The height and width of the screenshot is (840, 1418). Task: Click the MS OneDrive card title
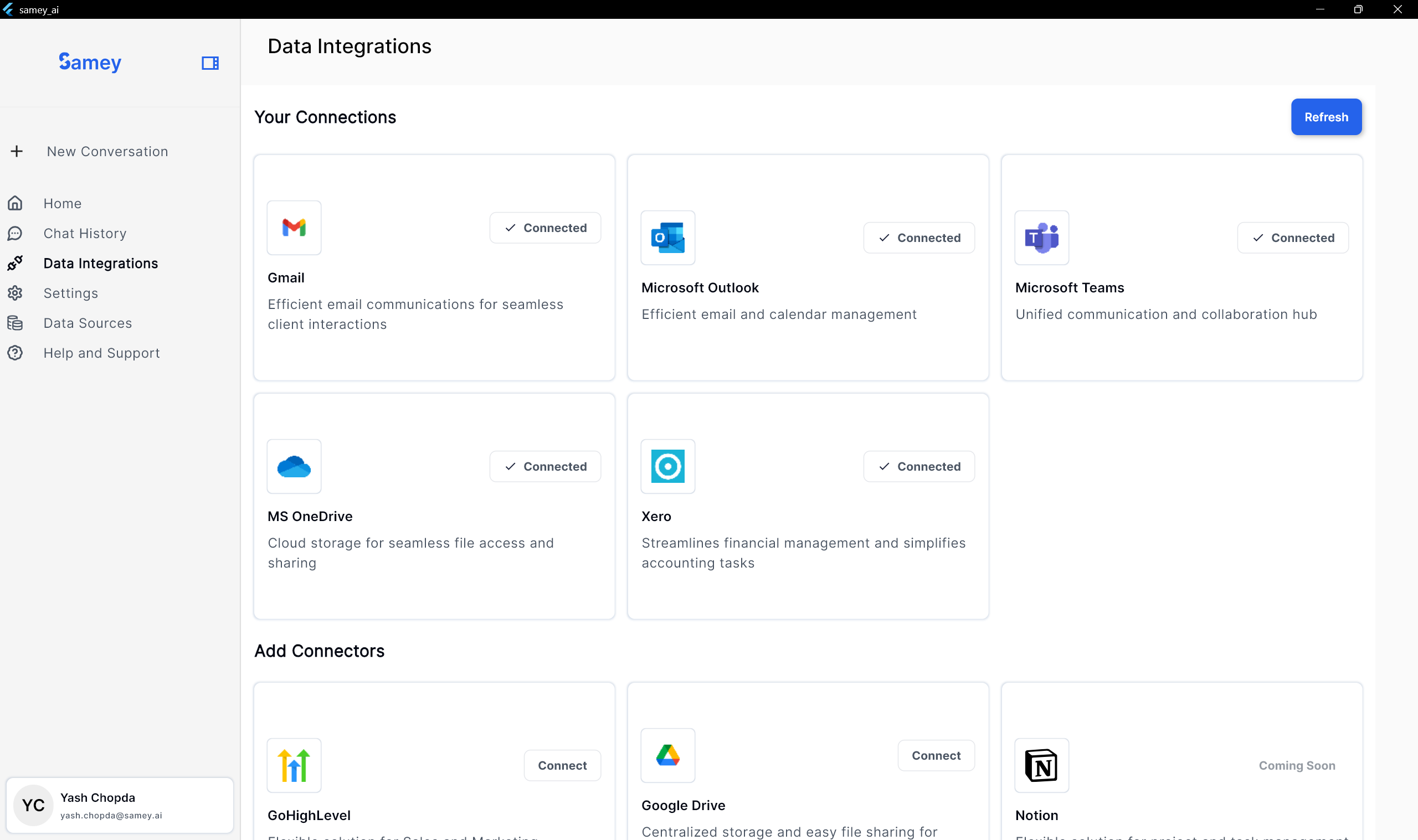(310, 516)
